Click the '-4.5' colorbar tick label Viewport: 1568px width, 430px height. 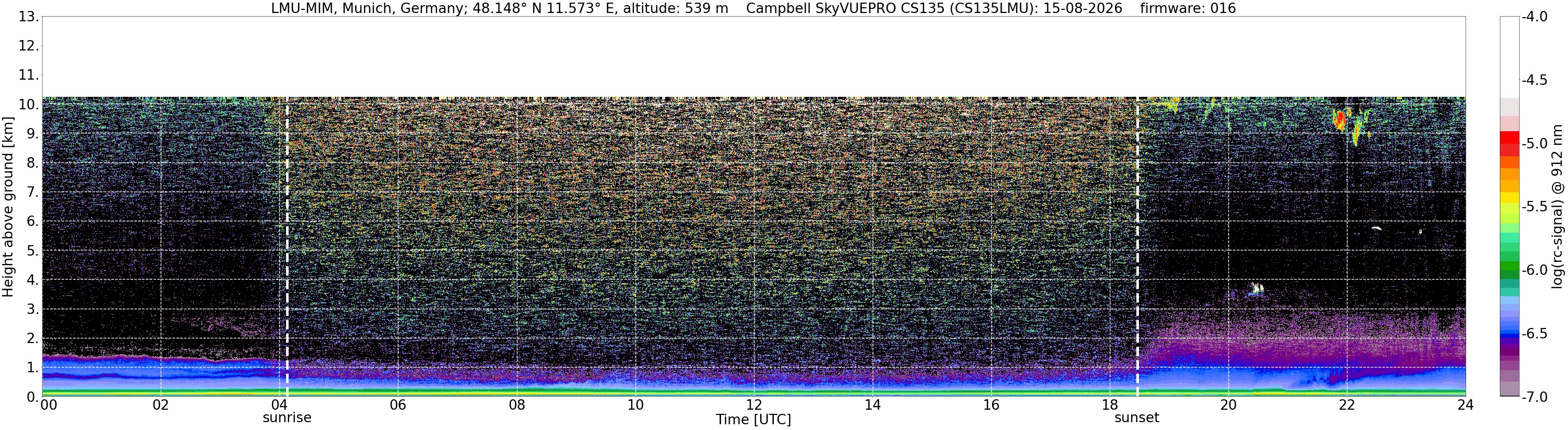(1535, 80)
